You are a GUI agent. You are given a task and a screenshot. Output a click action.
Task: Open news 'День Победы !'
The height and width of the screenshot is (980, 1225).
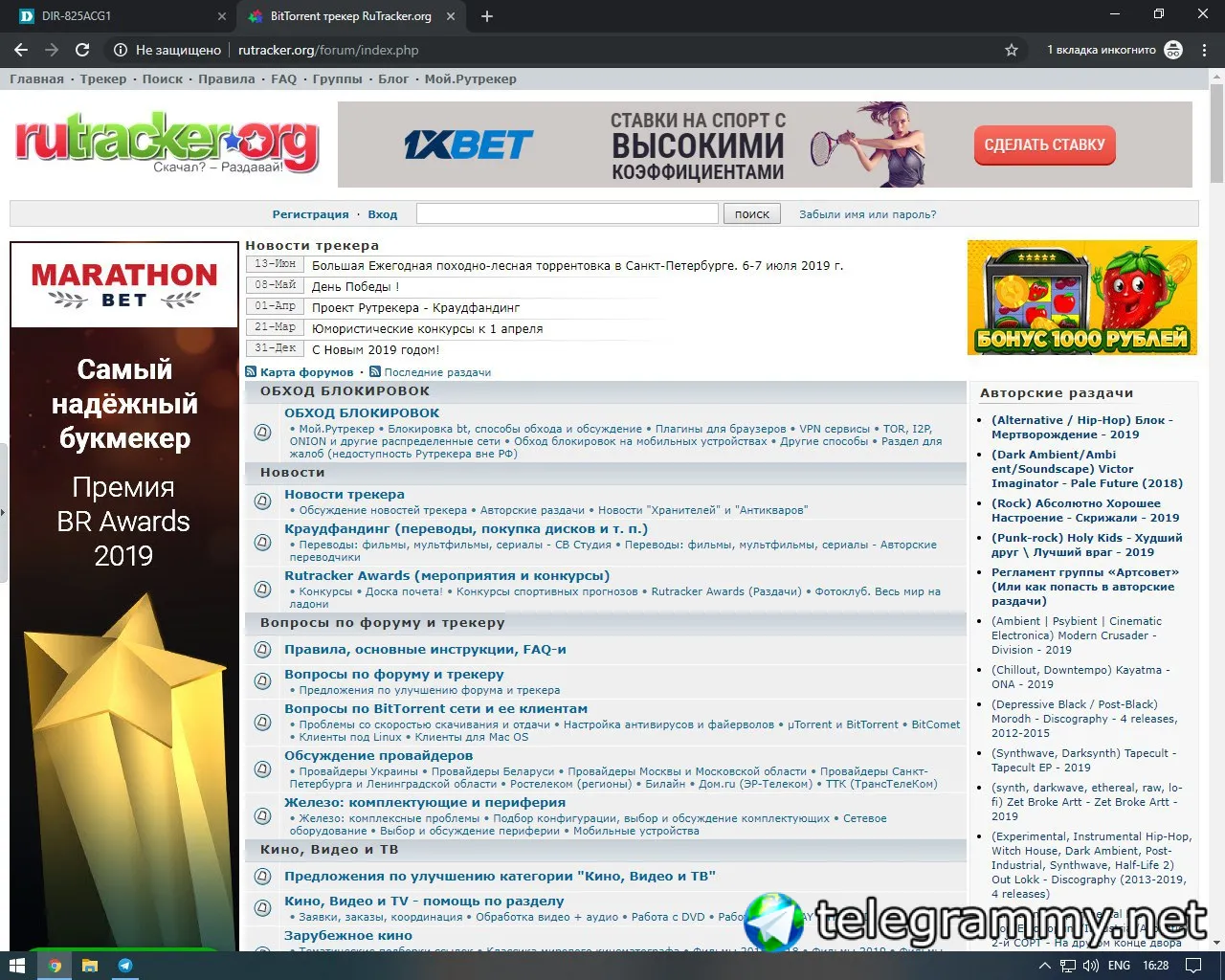pyautogui.click(x=356, y=286)
